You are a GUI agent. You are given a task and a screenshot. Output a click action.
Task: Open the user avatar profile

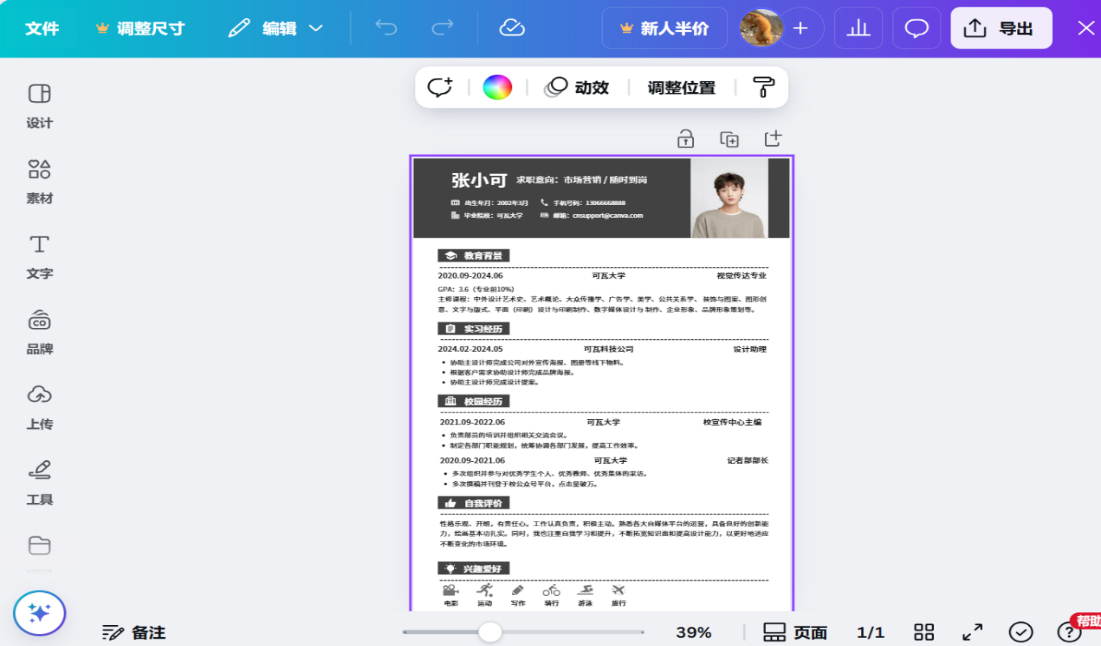point(761,29)
